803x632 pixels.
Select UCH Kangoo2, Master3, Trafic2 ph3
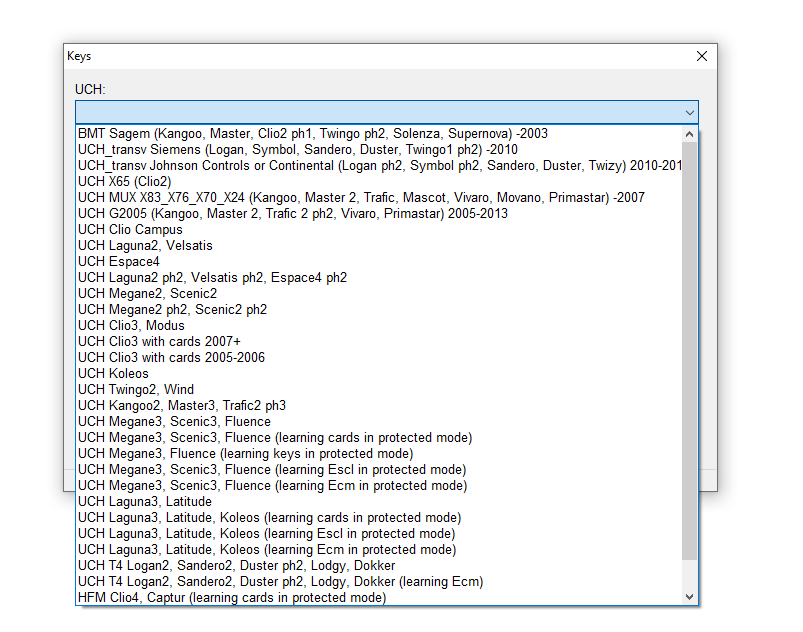click(x=379, y=405)
